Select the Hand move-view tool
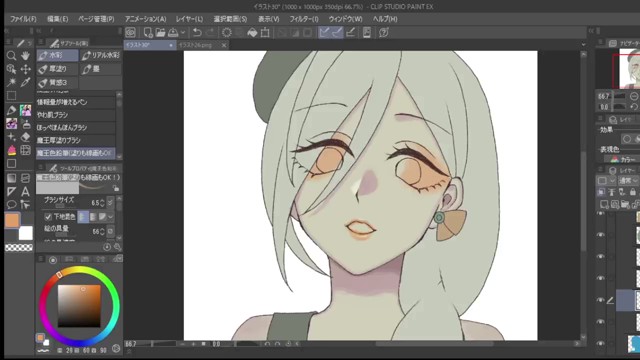This screenshot has width=640, height=360. click(25, 56)
